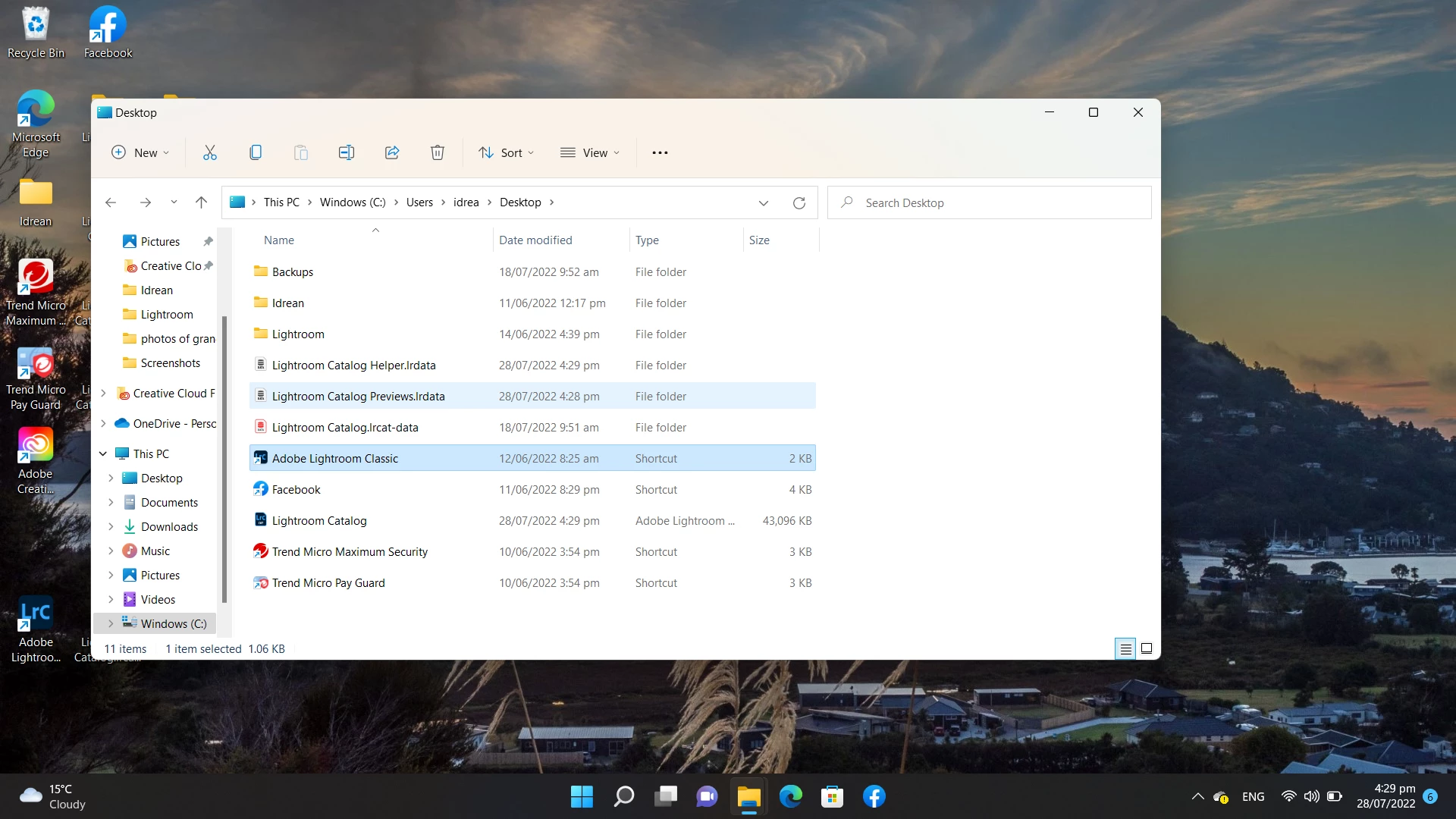Open Microsoft Edge from the taskbar
This screenshot has width=1456, height=819.
click(790, 796)
